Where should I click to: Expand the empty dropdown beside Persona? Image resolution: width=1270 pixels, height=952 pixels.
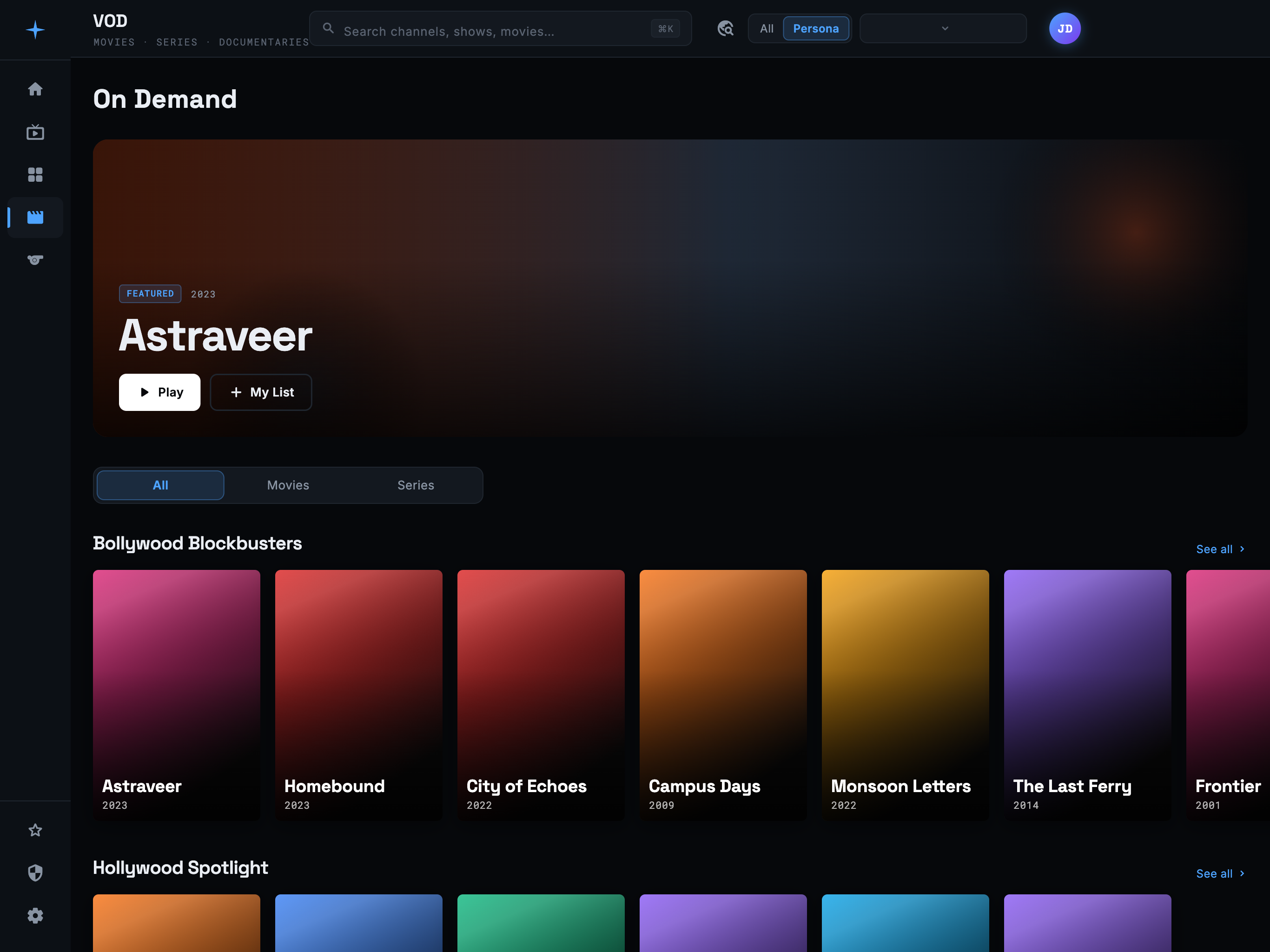943,28
